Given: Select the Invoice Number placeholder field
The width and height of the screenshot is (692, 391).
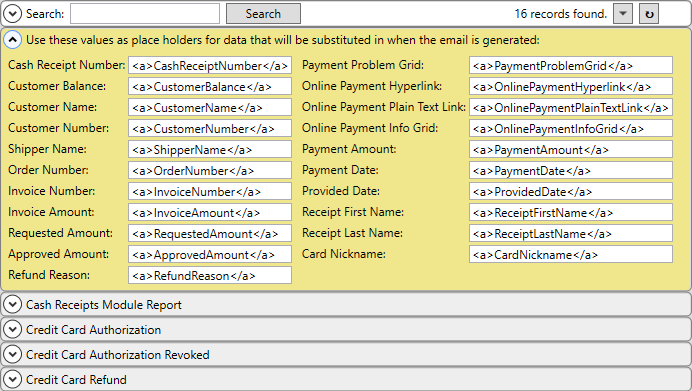Looking at the screenshot, I should (210, 192).
